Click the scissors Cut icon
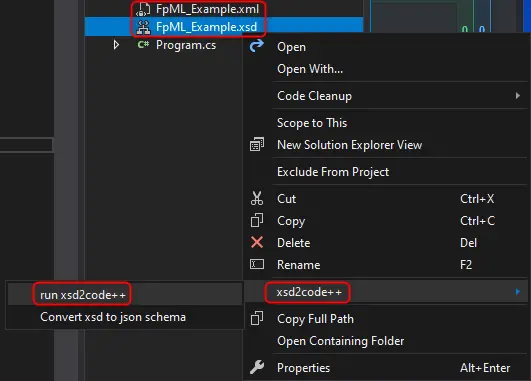531x381 pixels. (257, 198)
